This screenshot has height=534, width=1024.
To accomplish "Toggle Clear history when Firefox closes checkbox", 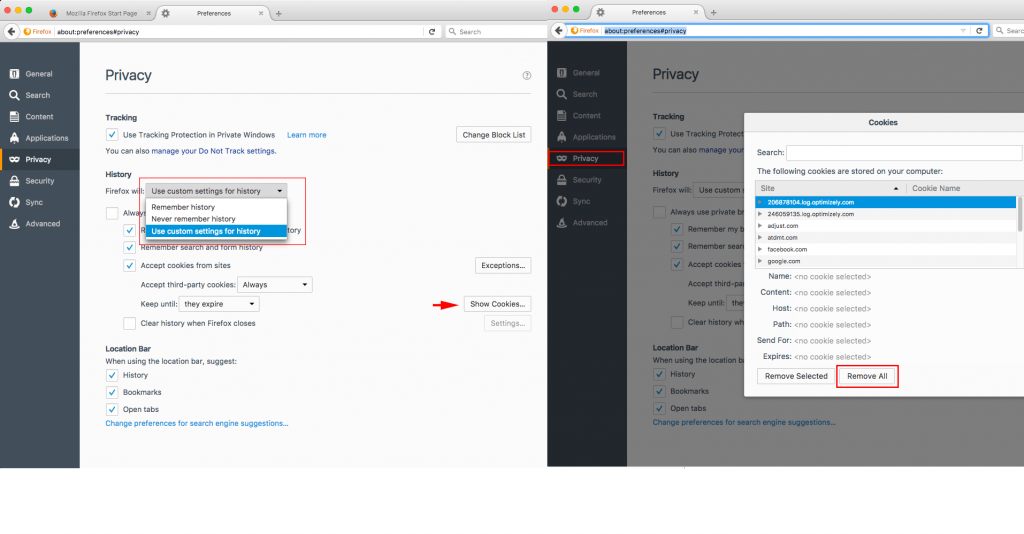I will pyautogui.click(x=129, y=323).
